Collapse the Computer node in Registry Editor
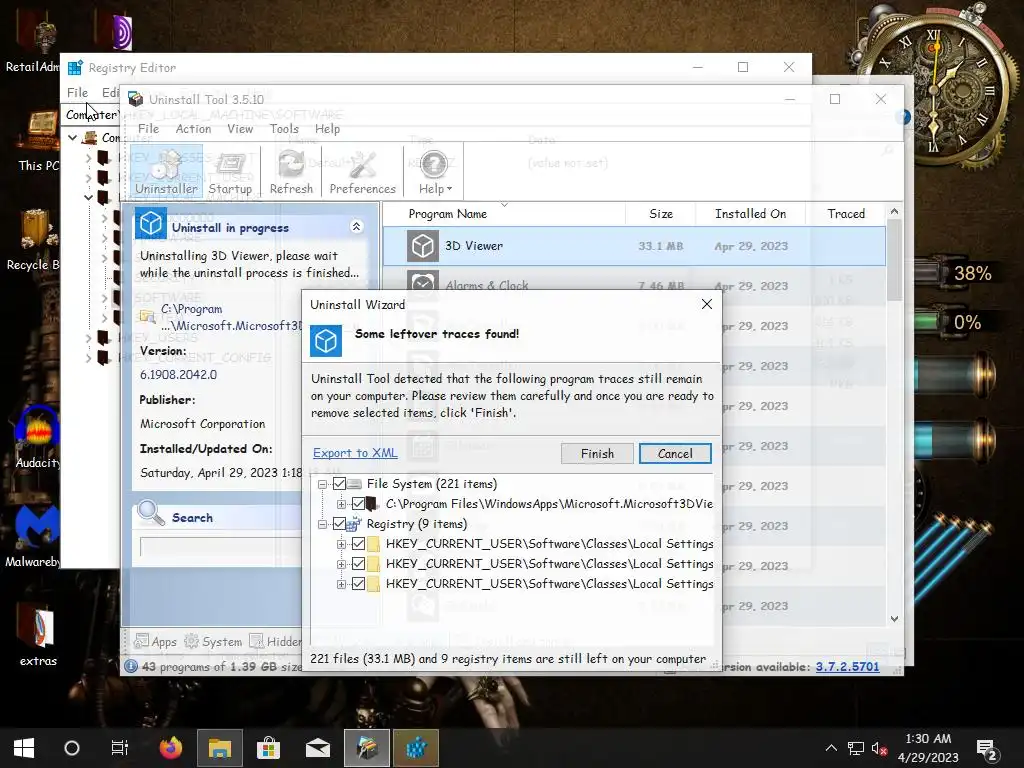 pos(72,138)
